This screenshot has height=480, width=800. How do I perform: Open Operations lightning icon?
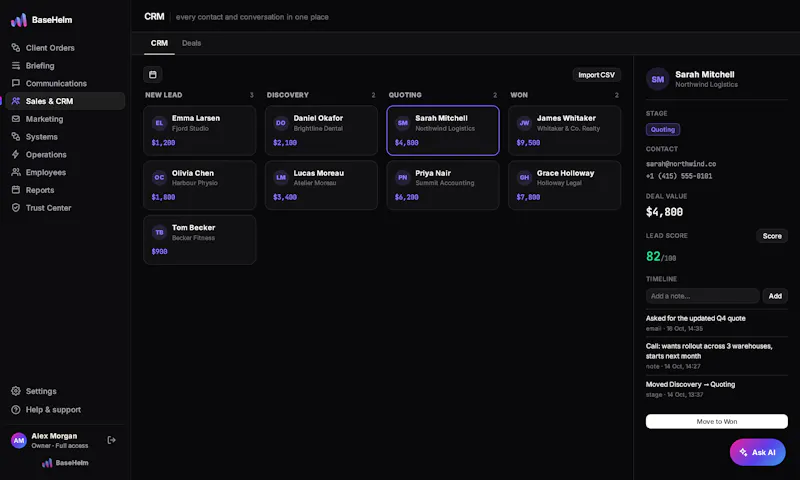point(16,154)
